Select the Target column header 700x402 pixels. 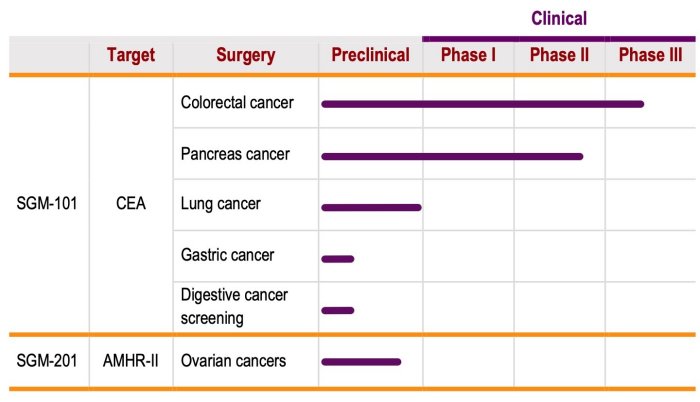coord(131,55)
